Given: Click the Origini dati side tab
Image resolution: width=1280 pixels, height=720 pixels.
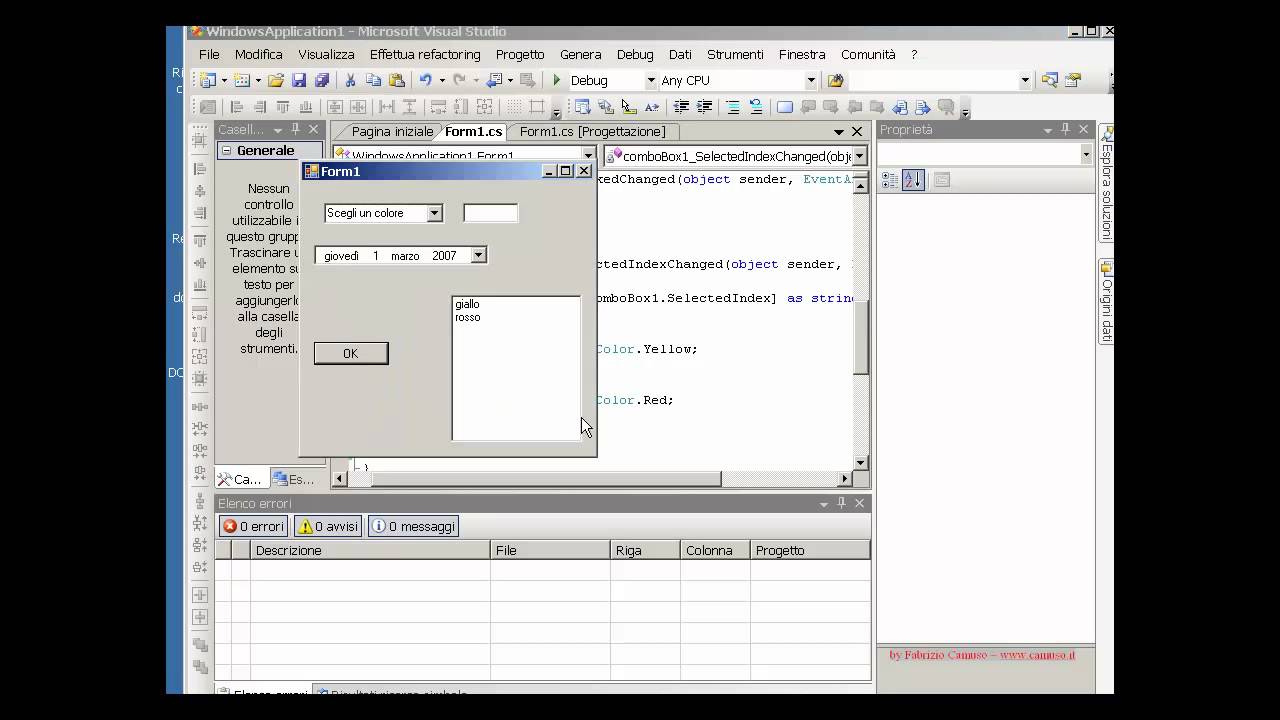Looking at the screenshot, I should (1106, 302).
